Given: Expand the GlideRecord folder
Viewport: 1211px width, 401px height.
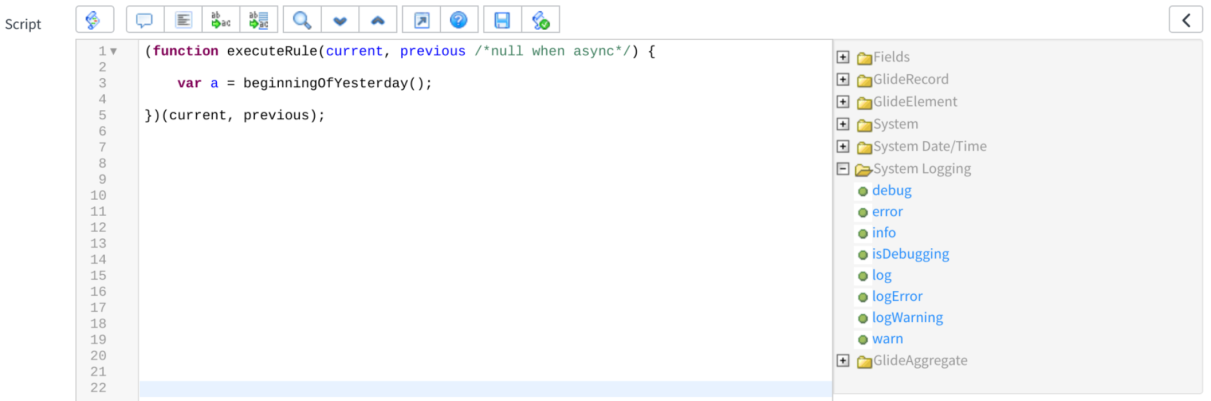Looking at the screenshot, I should pos(843,79).
